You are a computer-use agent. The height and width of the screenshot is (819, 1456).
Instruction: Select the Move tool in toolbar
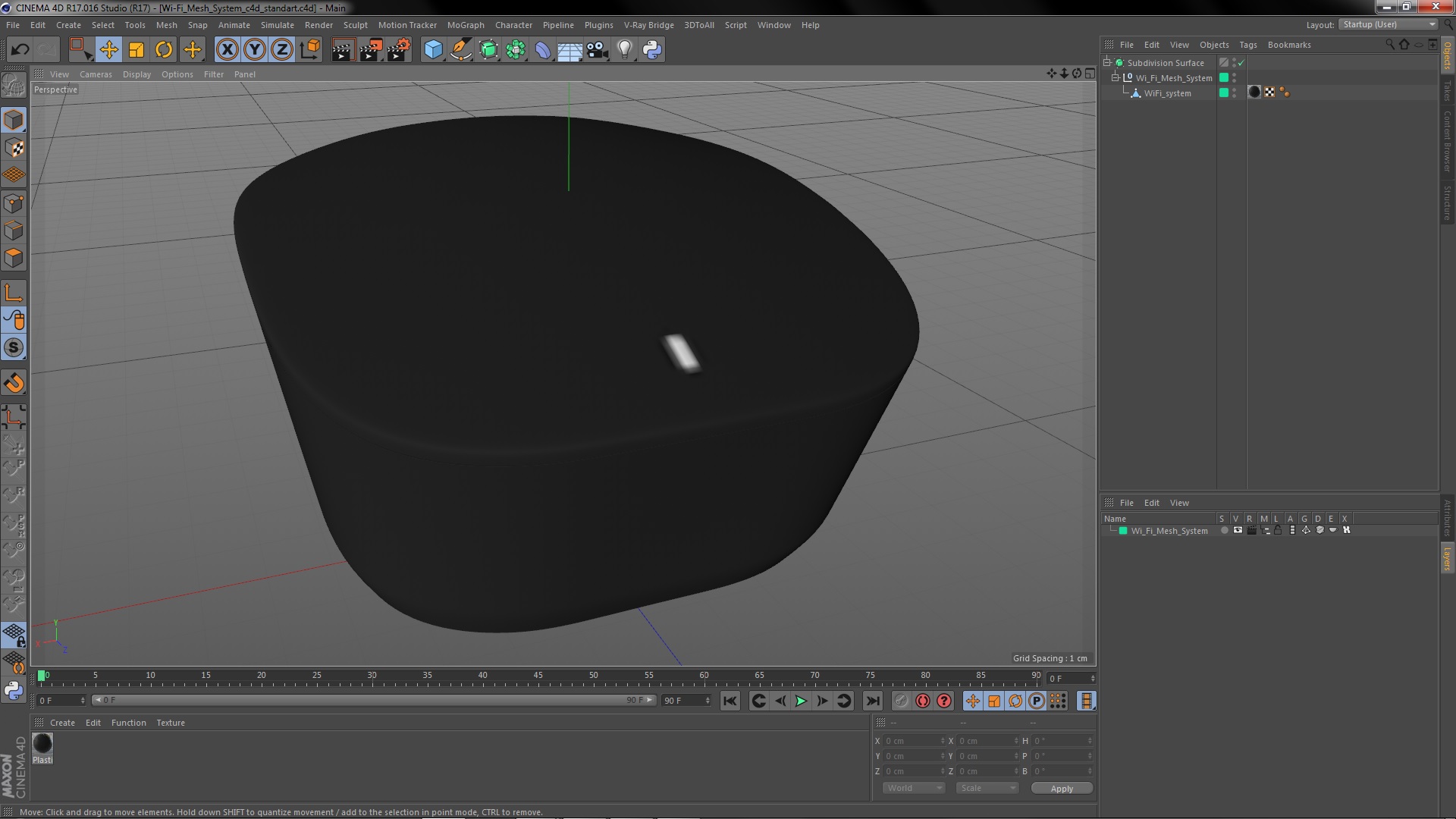point(108,50)
